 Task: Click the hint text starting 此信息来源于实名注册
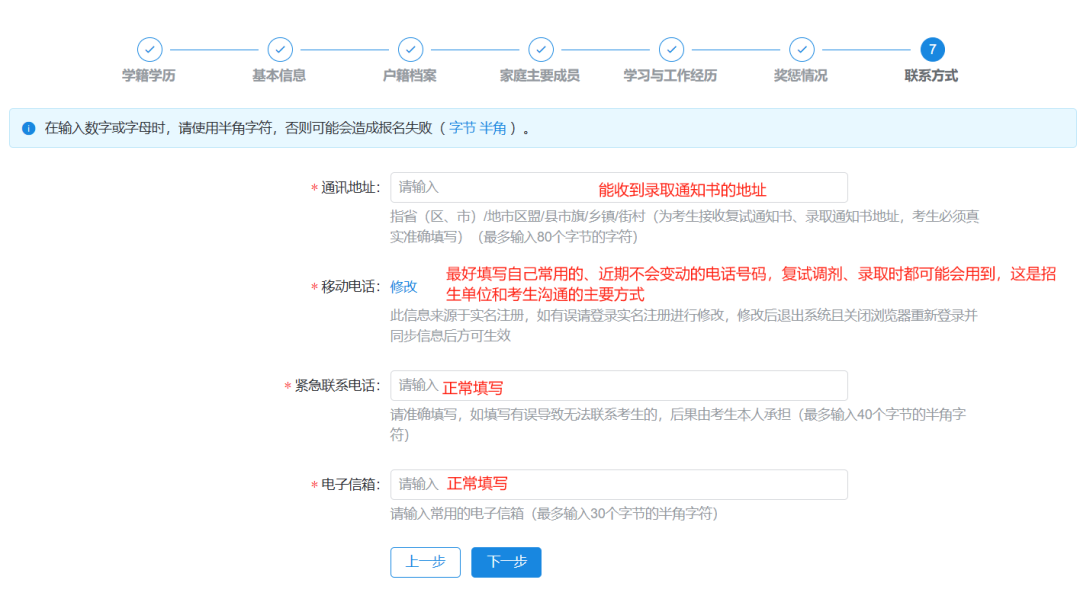684,326
